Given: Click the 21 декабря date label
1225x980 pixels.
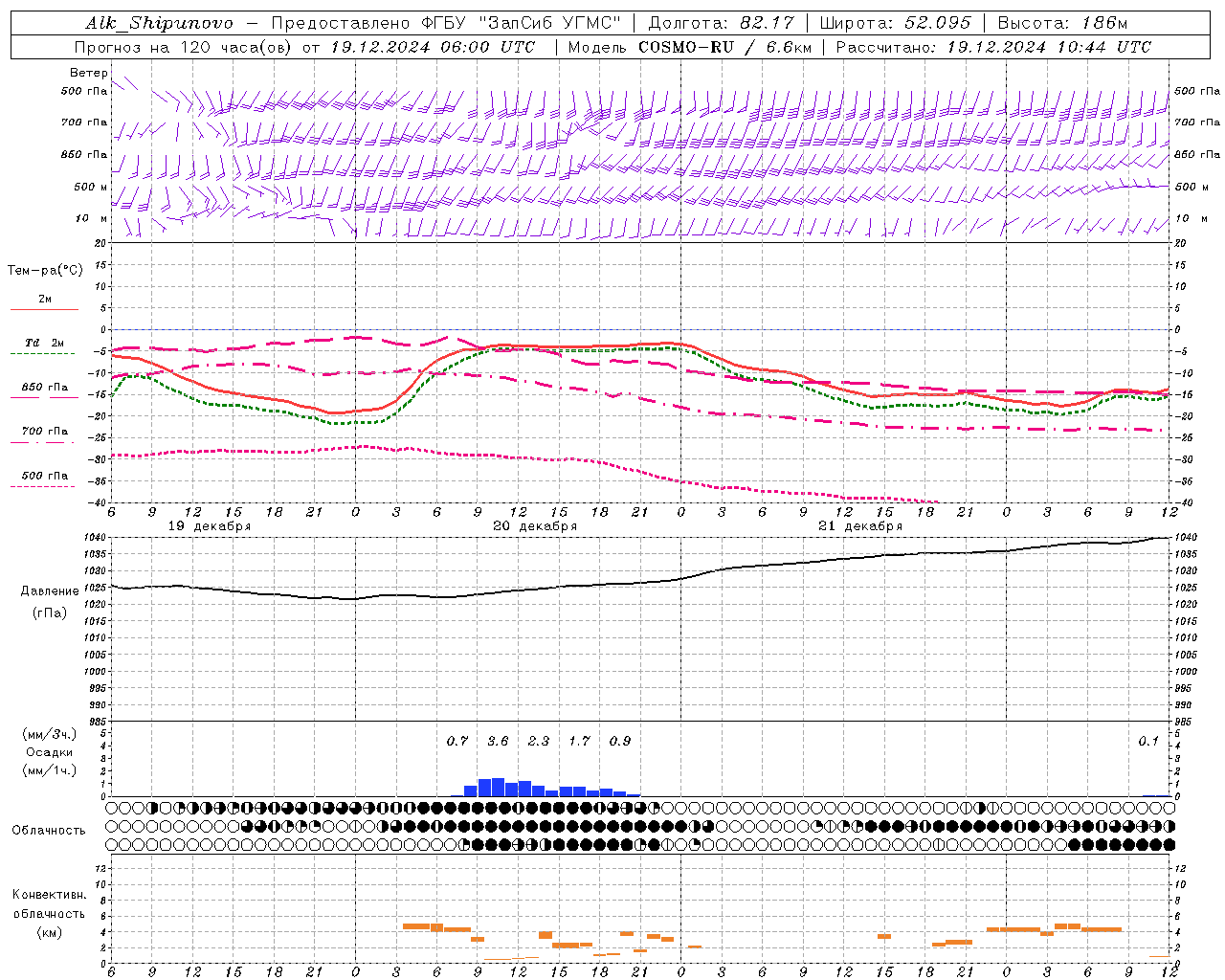Looking at the screenshot, I should point(860,526).
